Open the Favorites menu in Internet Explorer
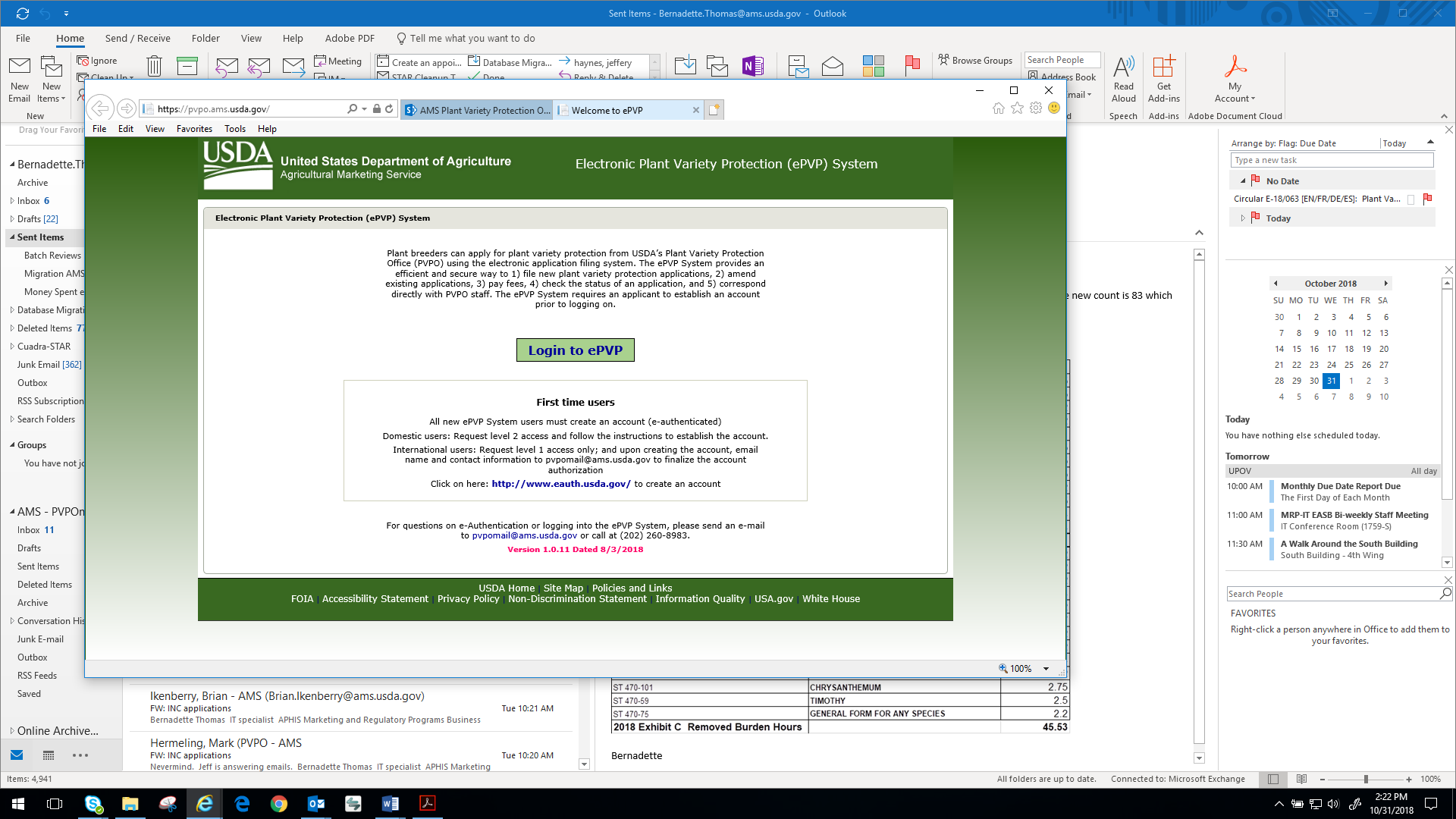 (194, 129)
